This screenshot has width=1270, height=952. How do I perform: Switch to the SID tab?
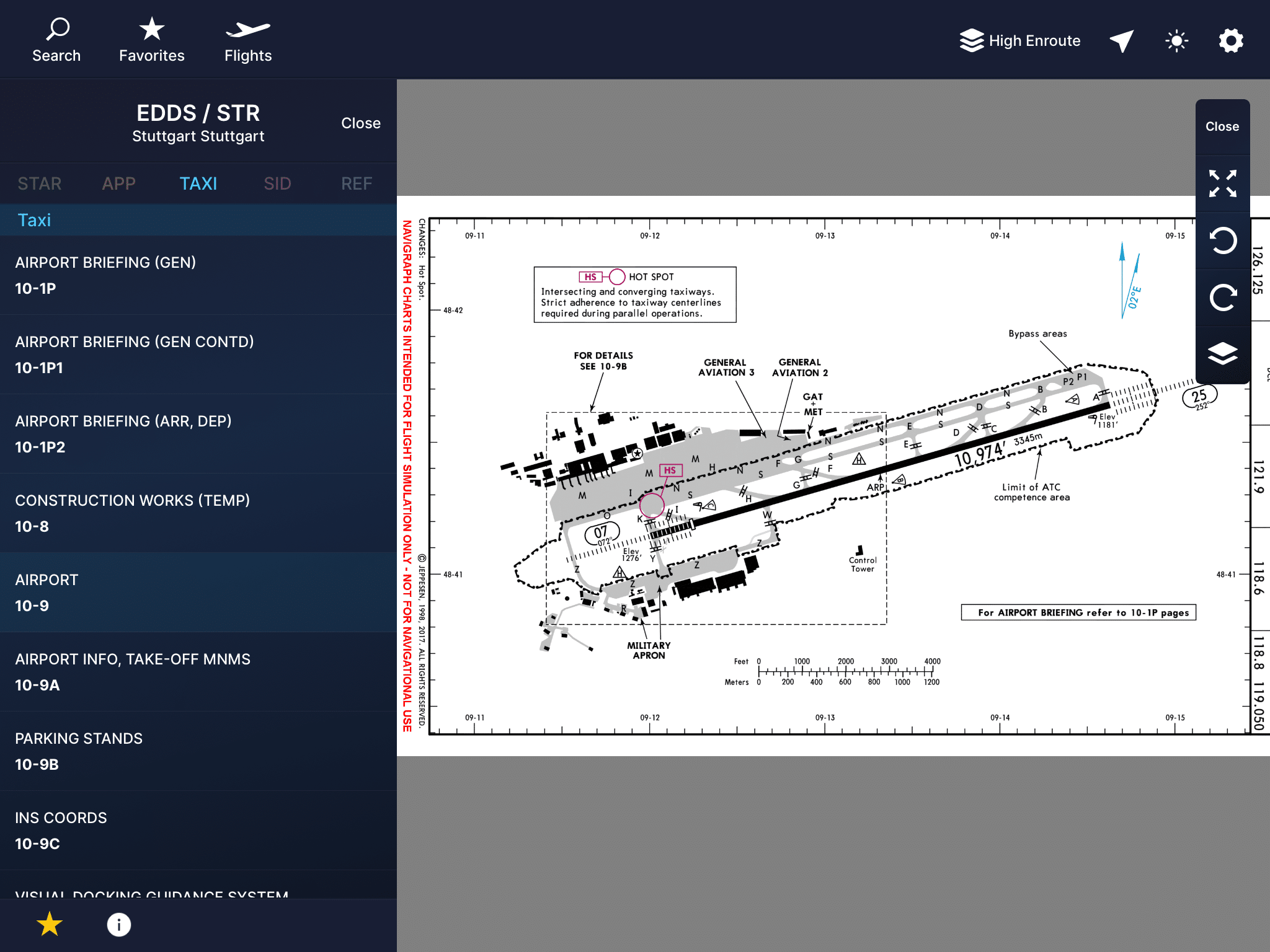point(277,183)
